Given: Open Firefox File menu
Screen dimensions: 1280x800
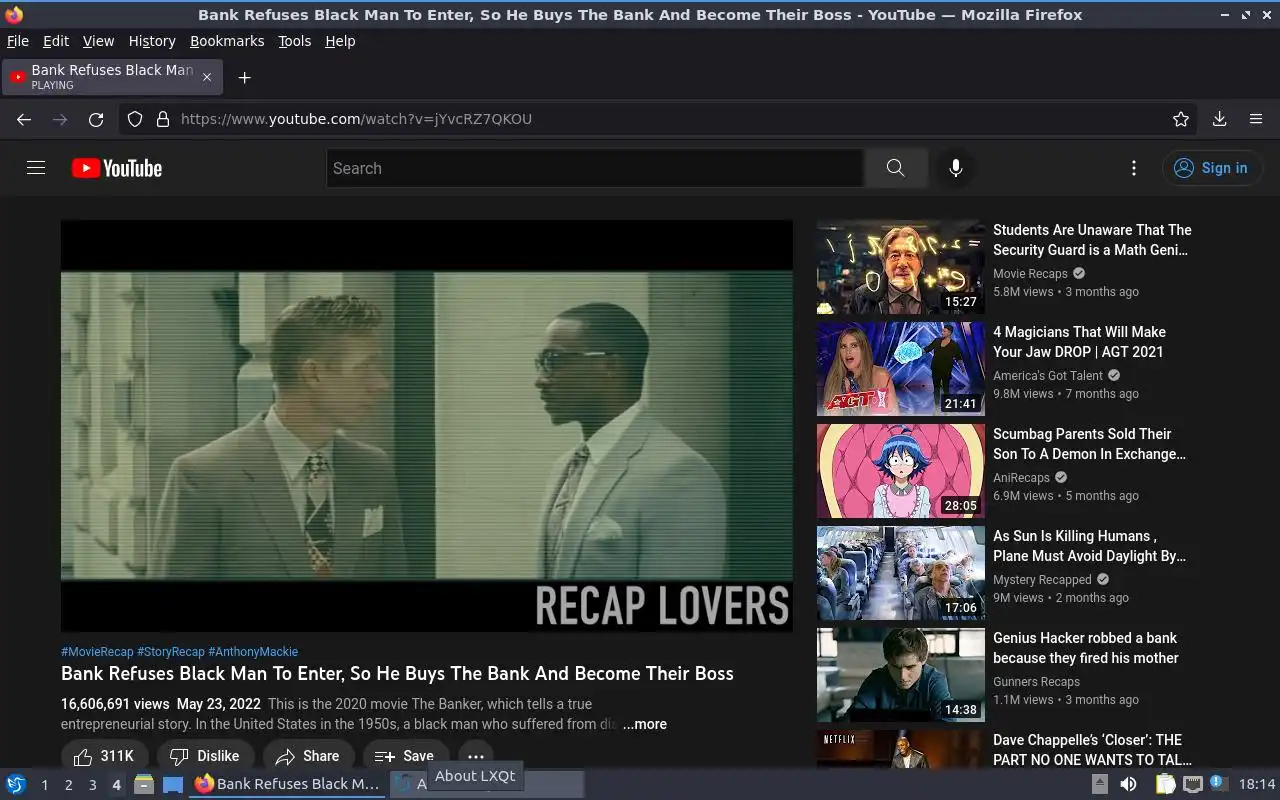Looking at the screenshot, I should (17, 41).
